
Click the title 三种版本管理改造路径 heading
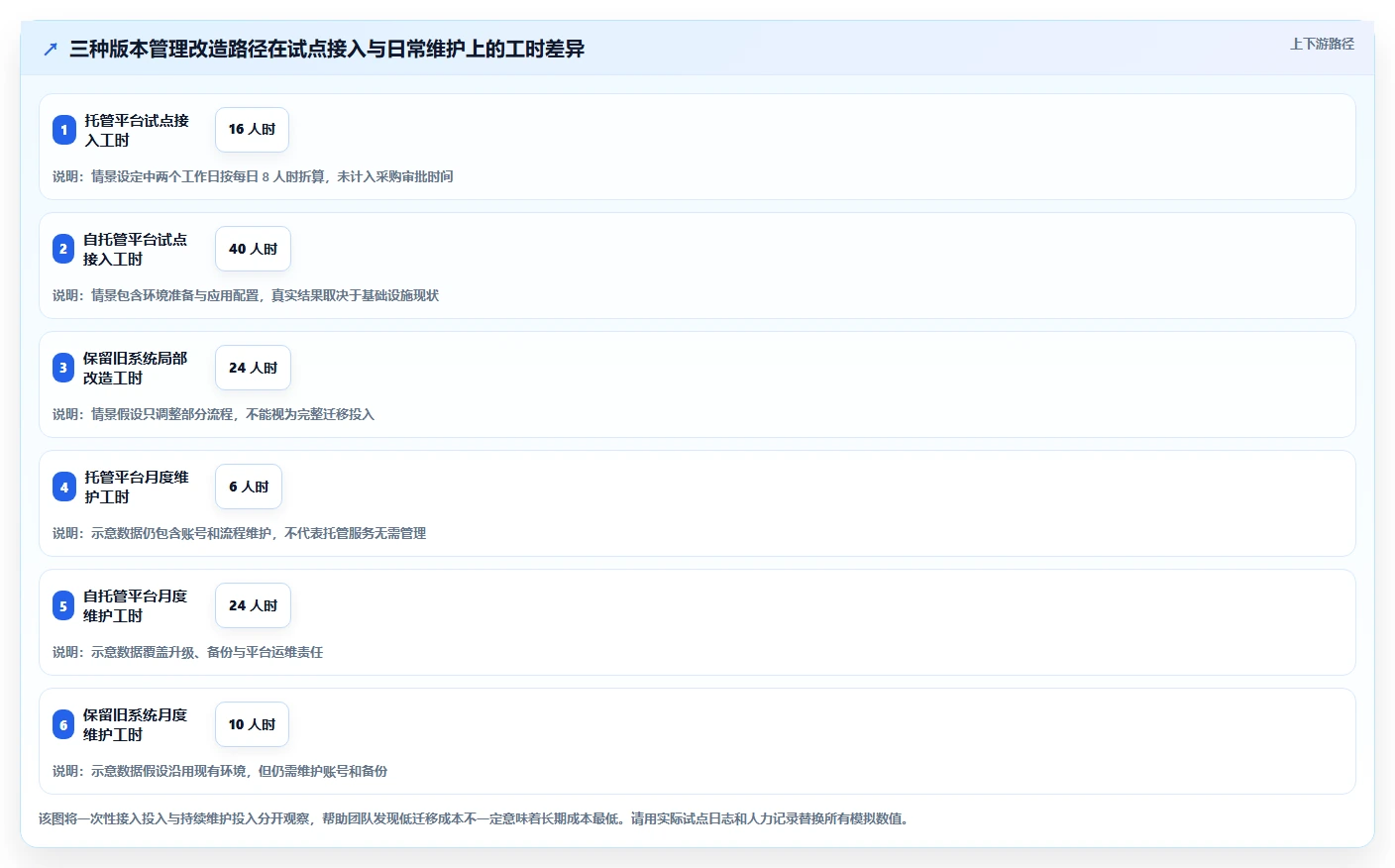[327, 49]
